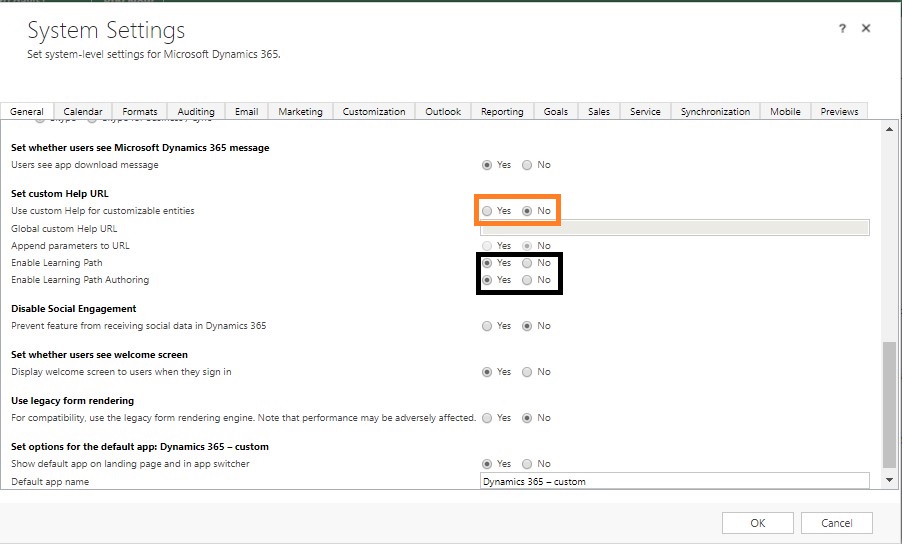The image size is (902, 544).
Task: Choose Yes for custom Help entities
Action: click(487, 211)
